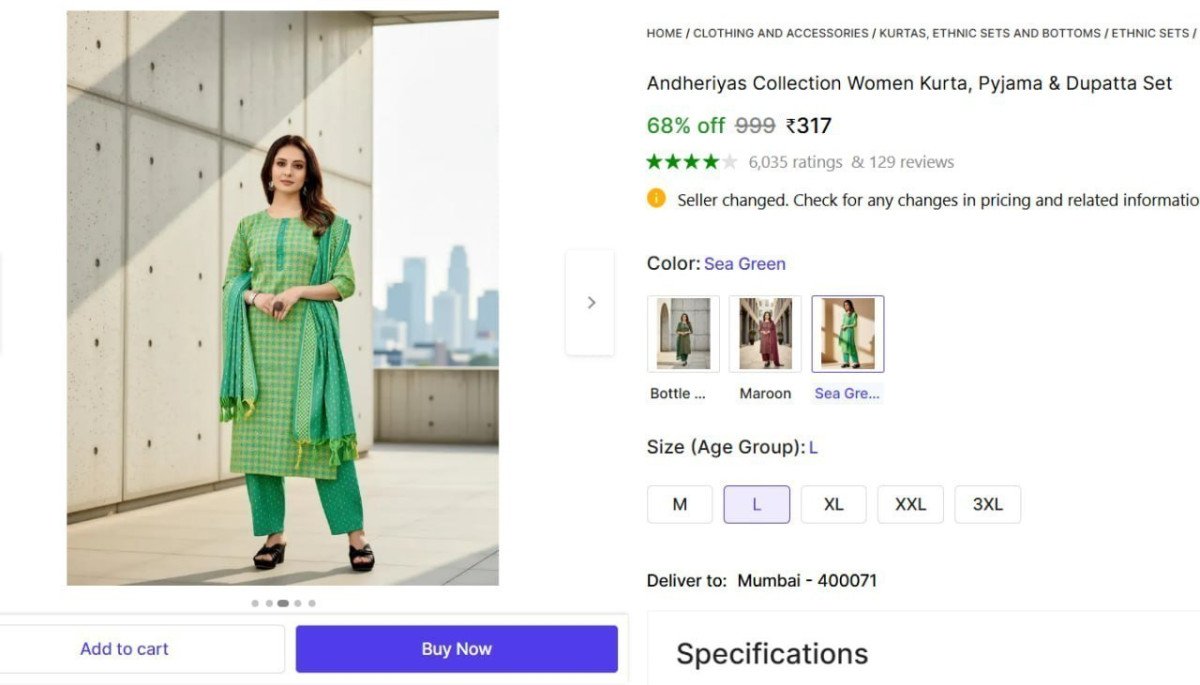The height and width of the screenshot is (685, 1200).
Task: Select the Bottle green color thumbnail
Action: 683,333
